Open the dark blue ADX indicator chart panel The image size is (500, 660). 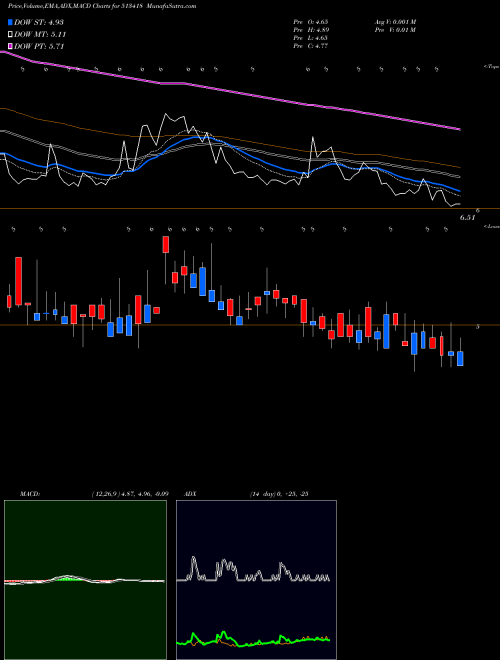click(256, 580)
